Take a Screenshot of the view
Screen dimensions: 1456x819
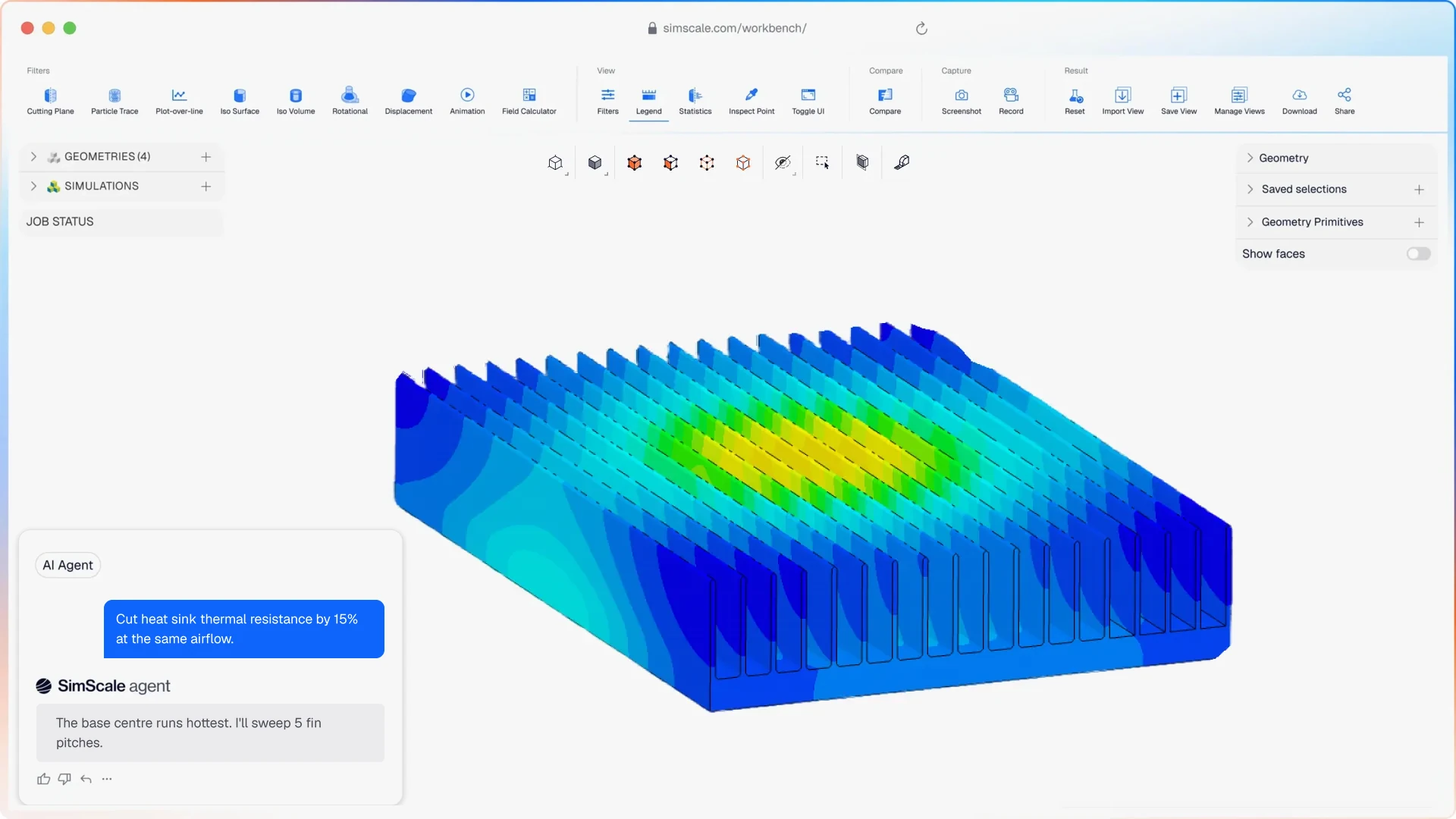tap(962, 101)
